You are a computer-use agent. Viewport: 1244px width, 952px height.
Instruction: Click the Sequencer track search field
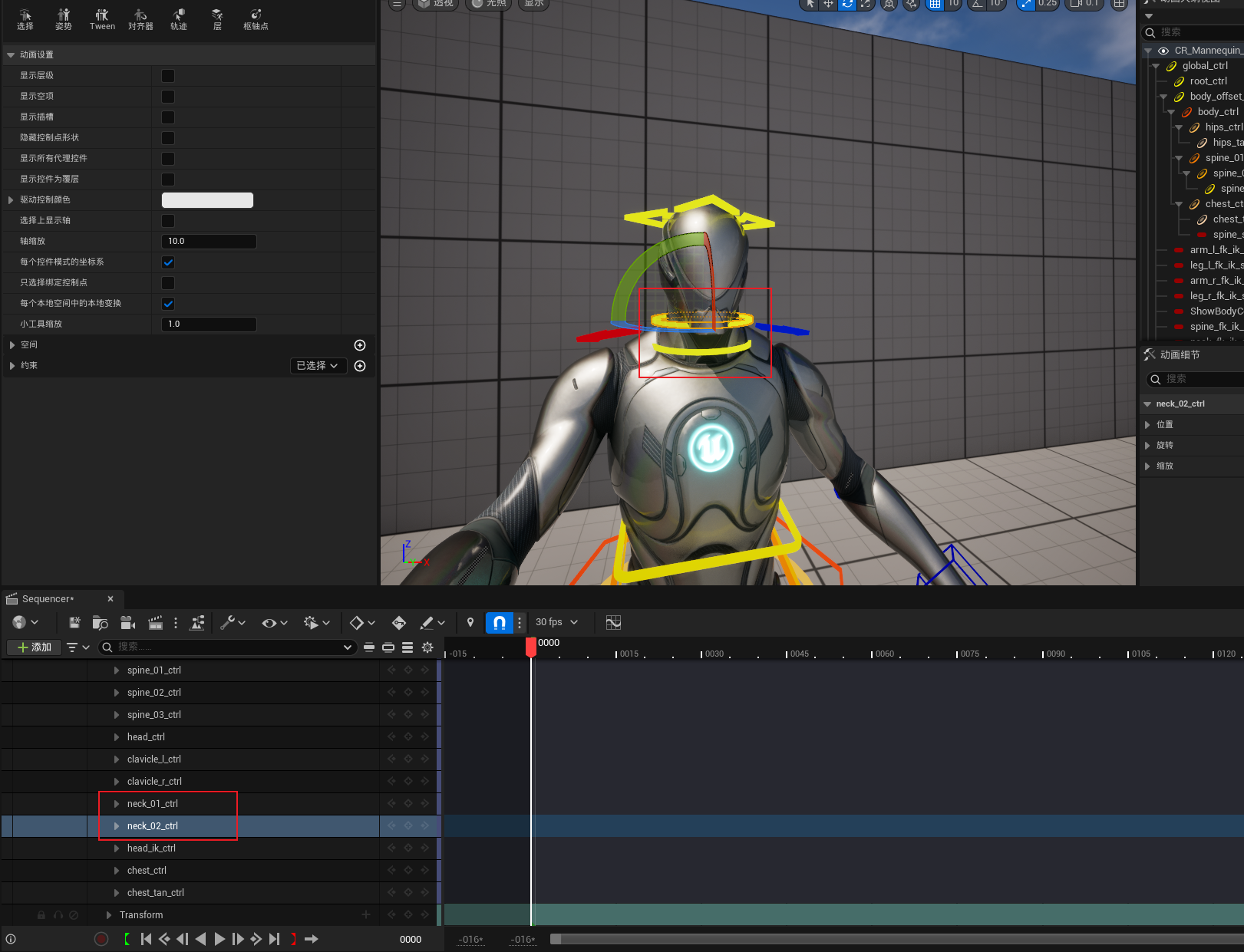[228, 647]
